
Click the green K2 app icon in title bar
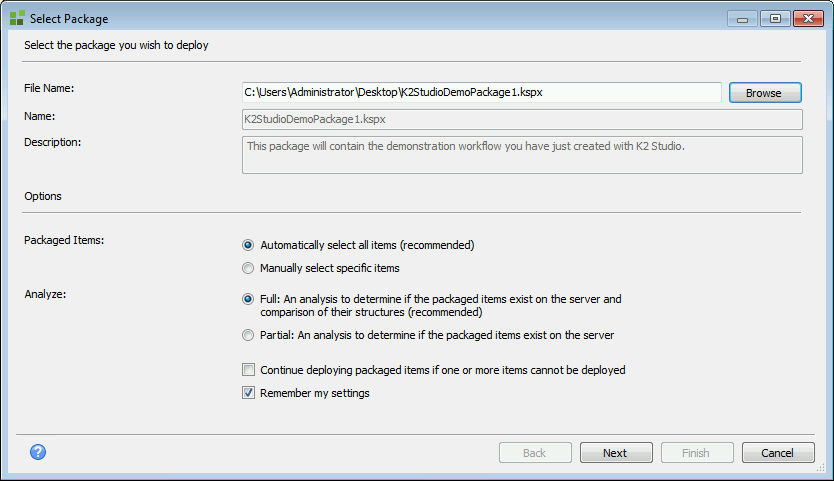17,18
